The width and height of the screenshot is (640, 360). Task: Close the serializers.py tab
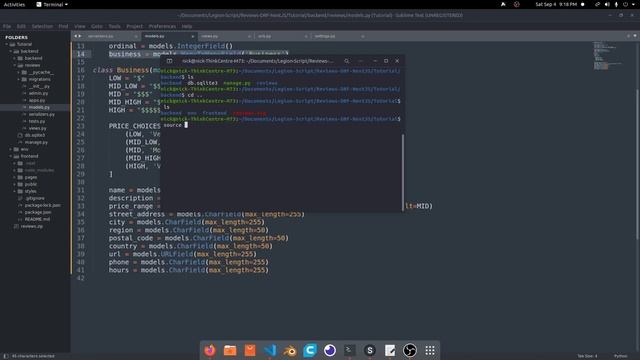click(x=136, y=36)
